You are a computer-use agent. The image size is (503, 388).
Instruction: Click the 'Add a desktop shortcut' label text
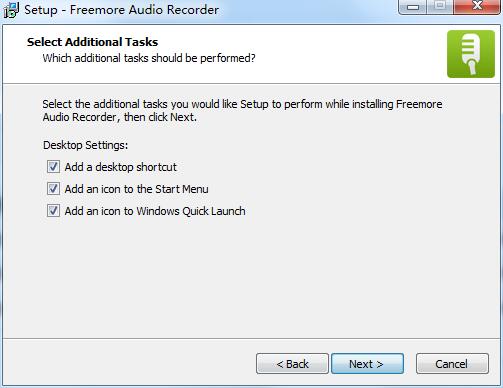tap(121, 167)
